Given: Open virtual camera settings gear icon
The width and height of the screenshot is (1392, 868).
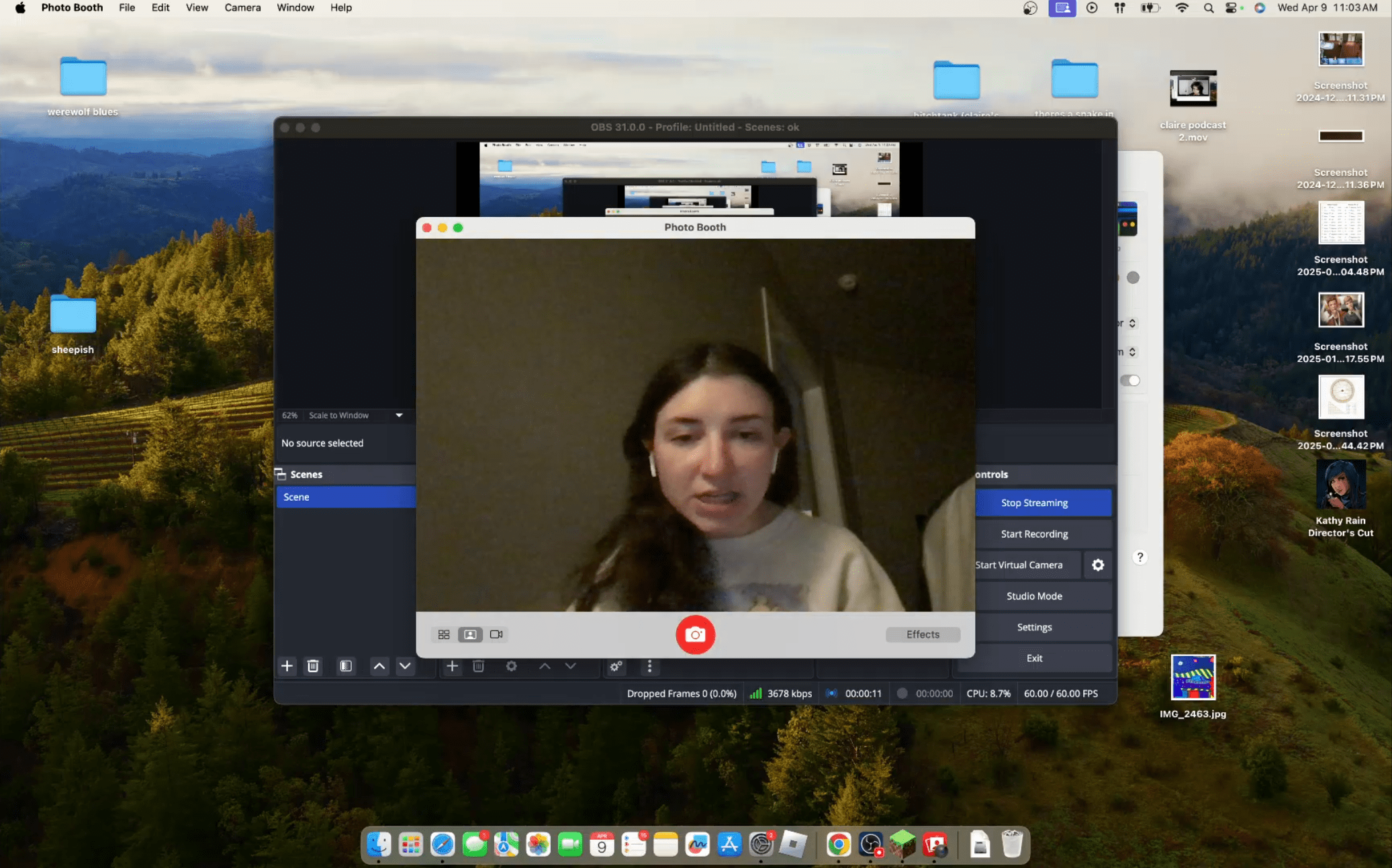Looking at the screenshot, I should point(1098,565).
